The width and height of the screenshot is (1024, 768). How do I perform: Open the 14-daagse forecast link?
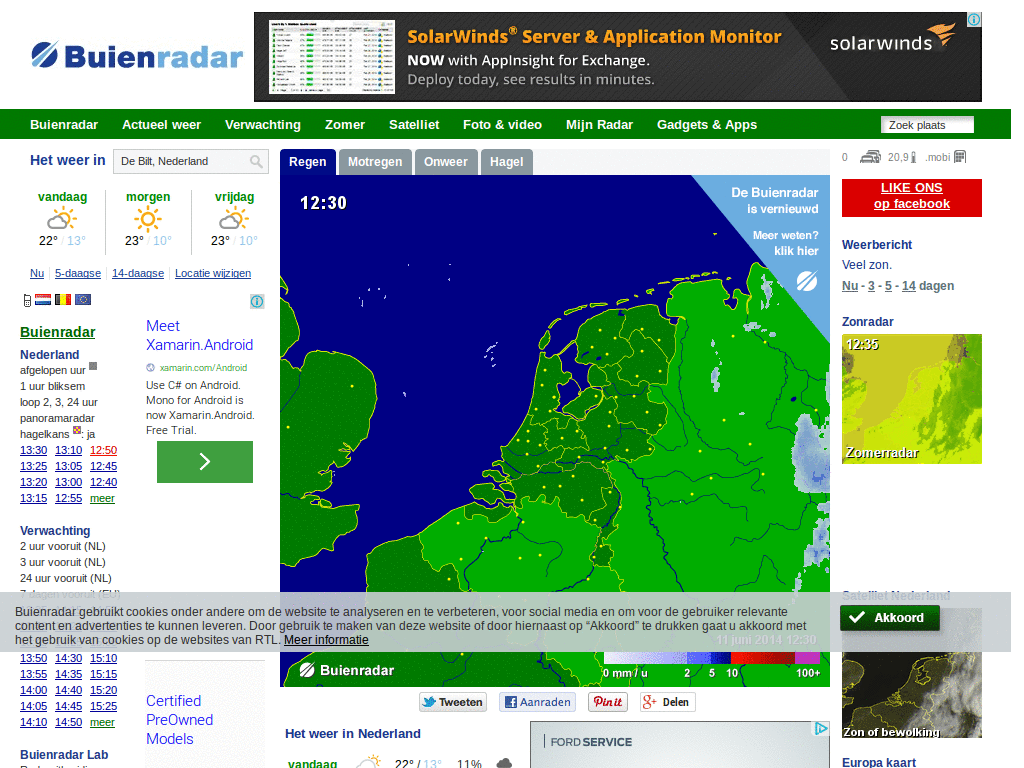(138, 273)
